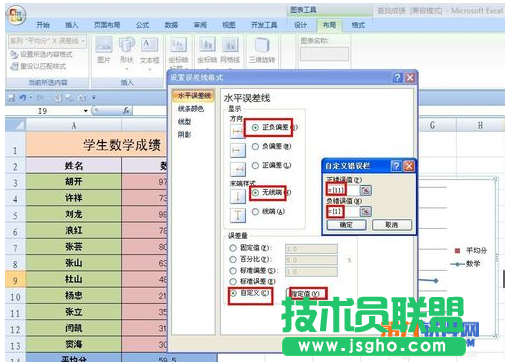Viewport: 509px width, 362px height.
Task: Click the fx insert function icon
Action: point(126,110)
